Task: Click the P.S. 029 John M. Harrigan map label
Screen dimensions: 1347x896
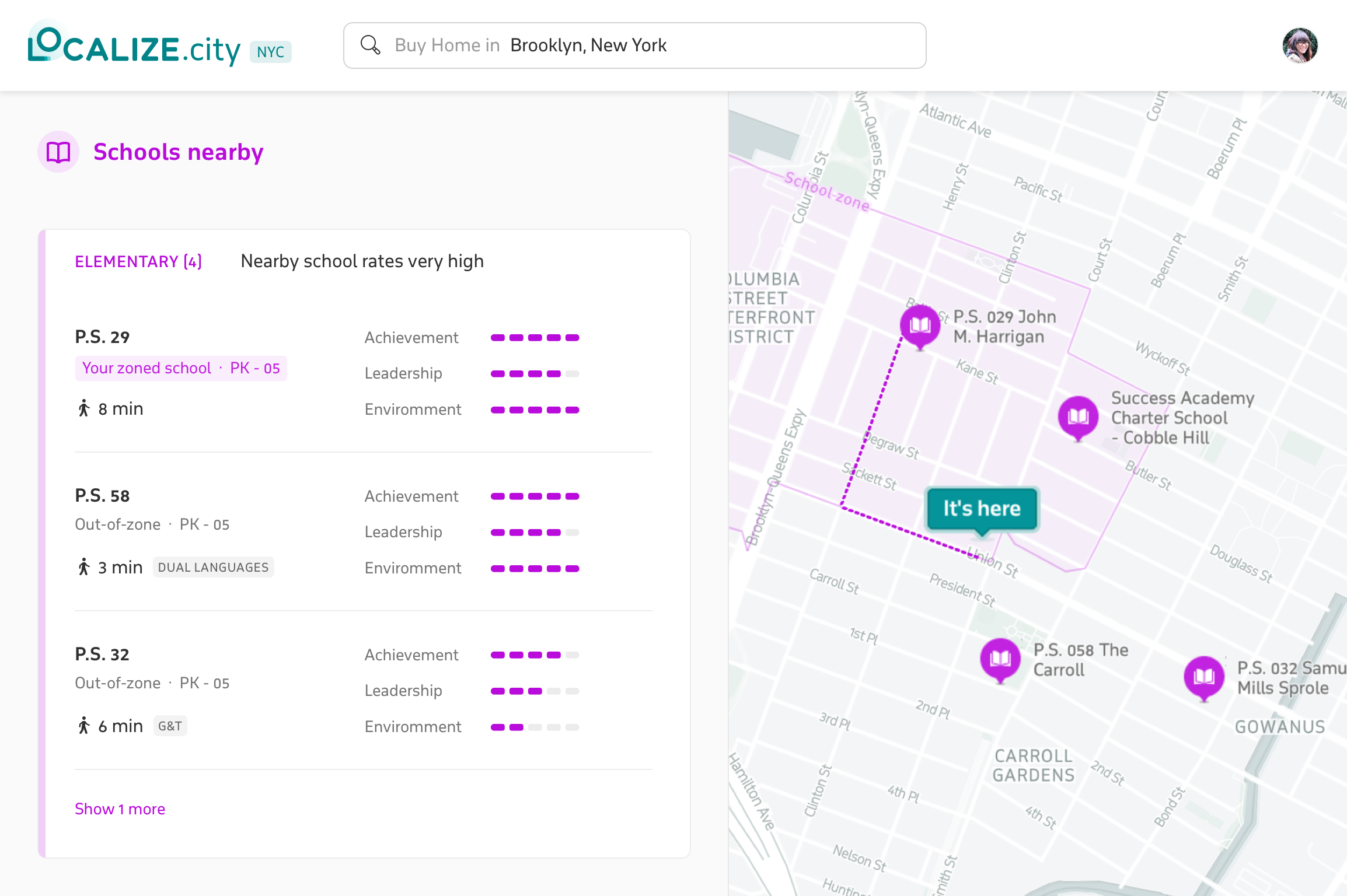Action: click(1004, 327)
